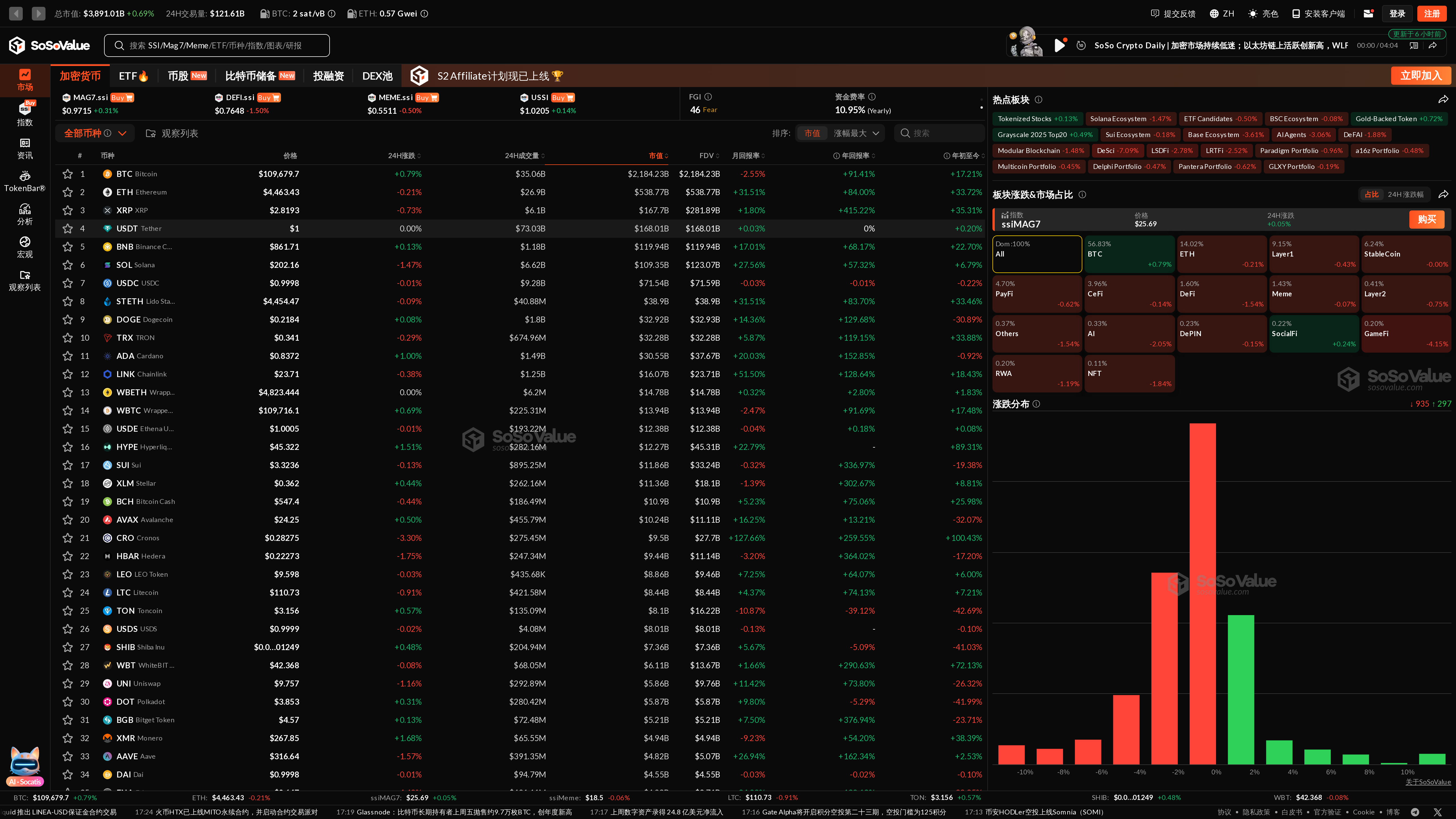This screenshot has width=1456, height=819.
Task: Star XRP as favorite
Action: click(x=68, y=210)
